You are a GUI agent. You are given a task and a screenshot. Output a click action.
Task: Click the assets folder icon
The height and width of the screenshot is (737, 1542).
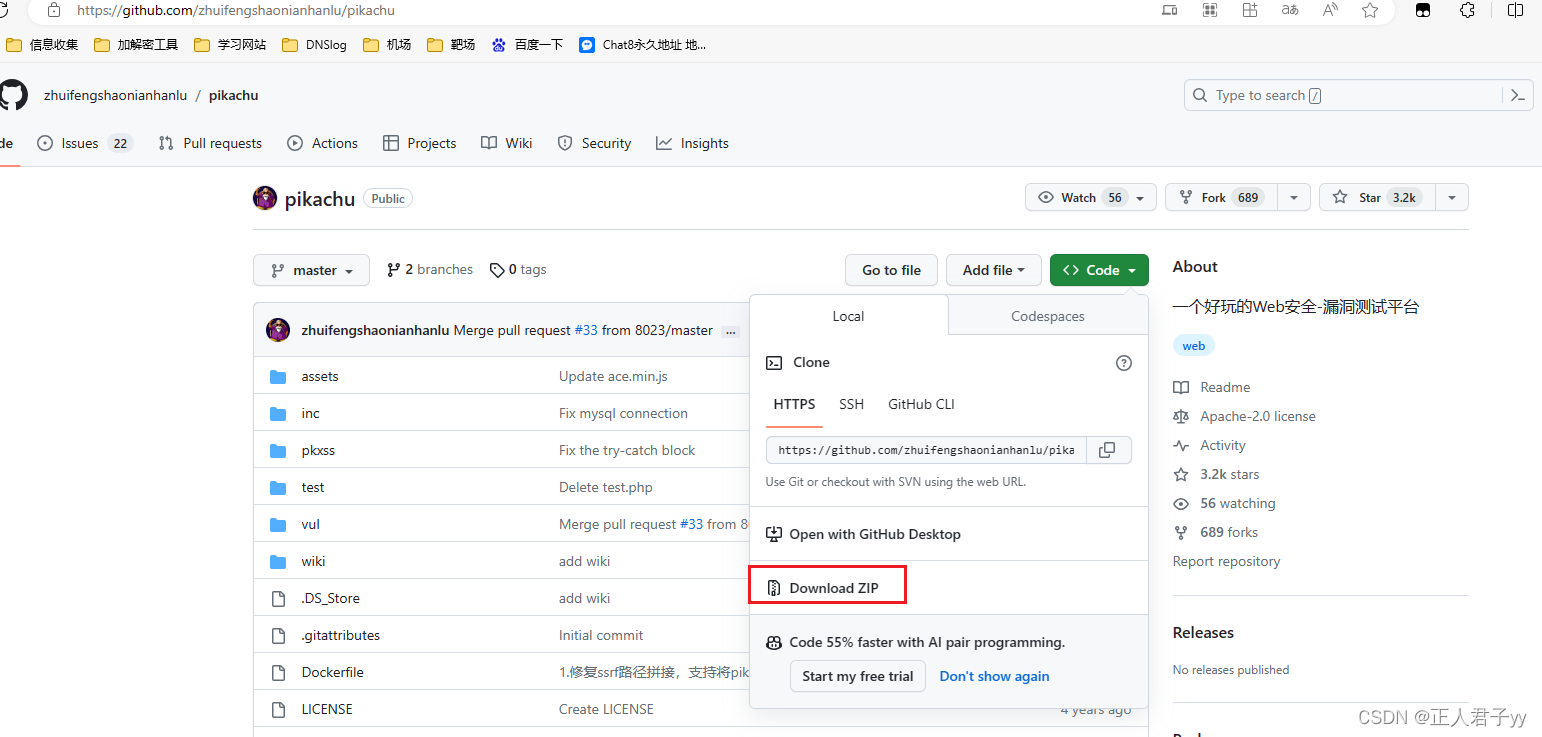pyautogui.click(x=278, y=377)
